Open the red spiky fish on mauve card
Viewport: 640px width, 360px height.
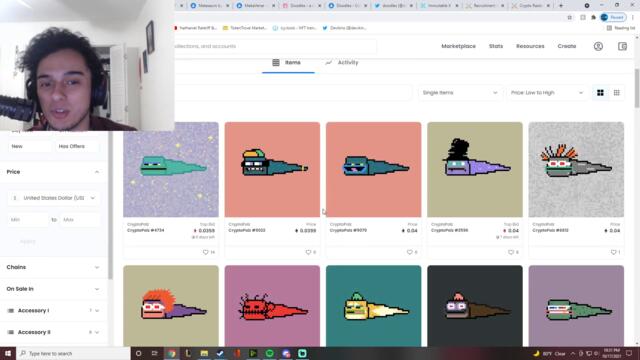click(272, 306)
